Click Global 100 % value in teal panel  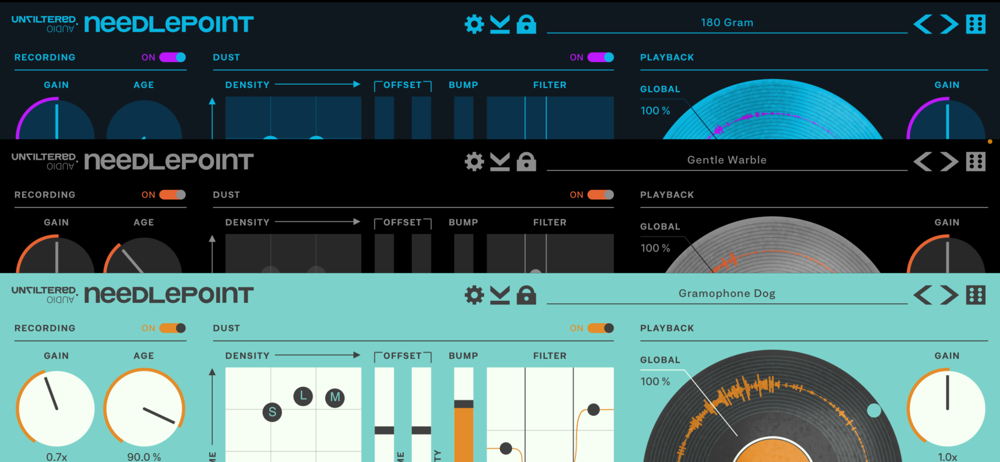click(x=656, y=382)
